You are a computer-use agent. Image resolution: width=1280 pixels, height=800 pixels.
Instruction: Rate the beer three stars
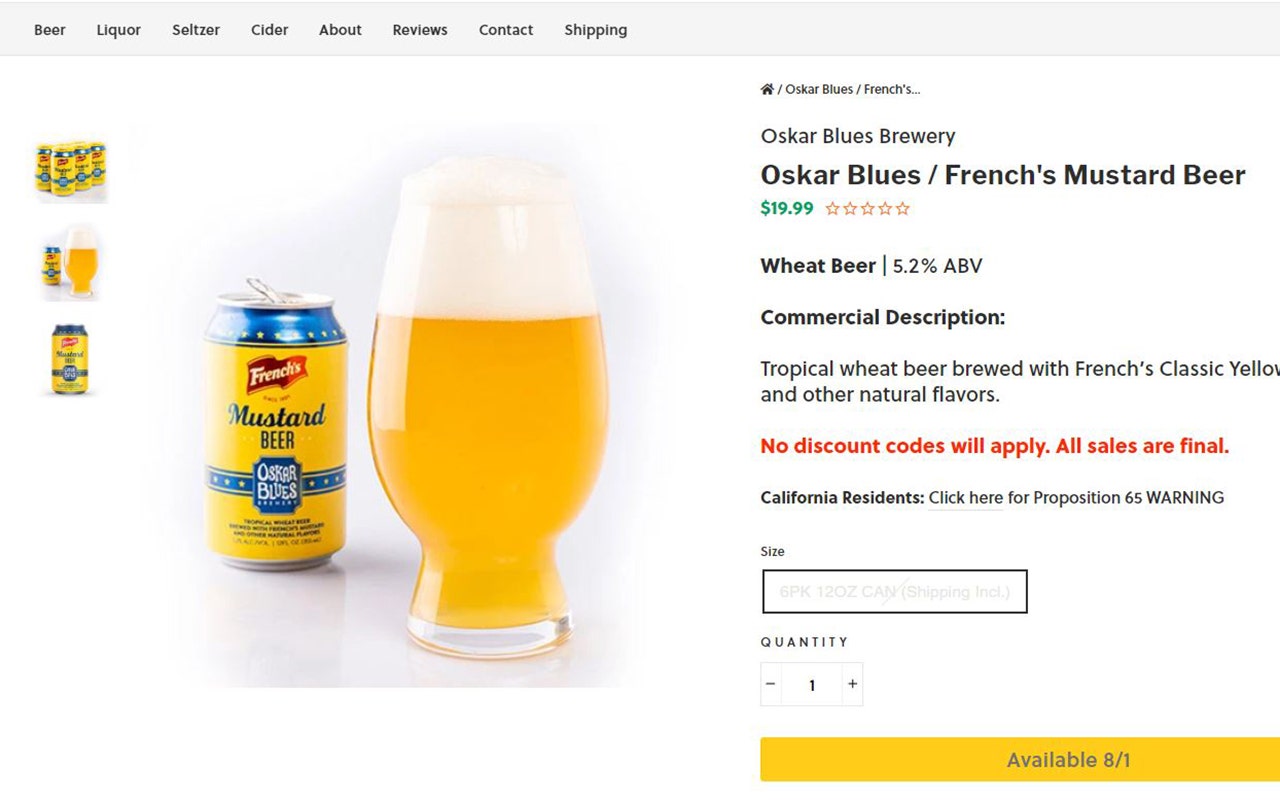pyautogui.click(x=867, y=208)
